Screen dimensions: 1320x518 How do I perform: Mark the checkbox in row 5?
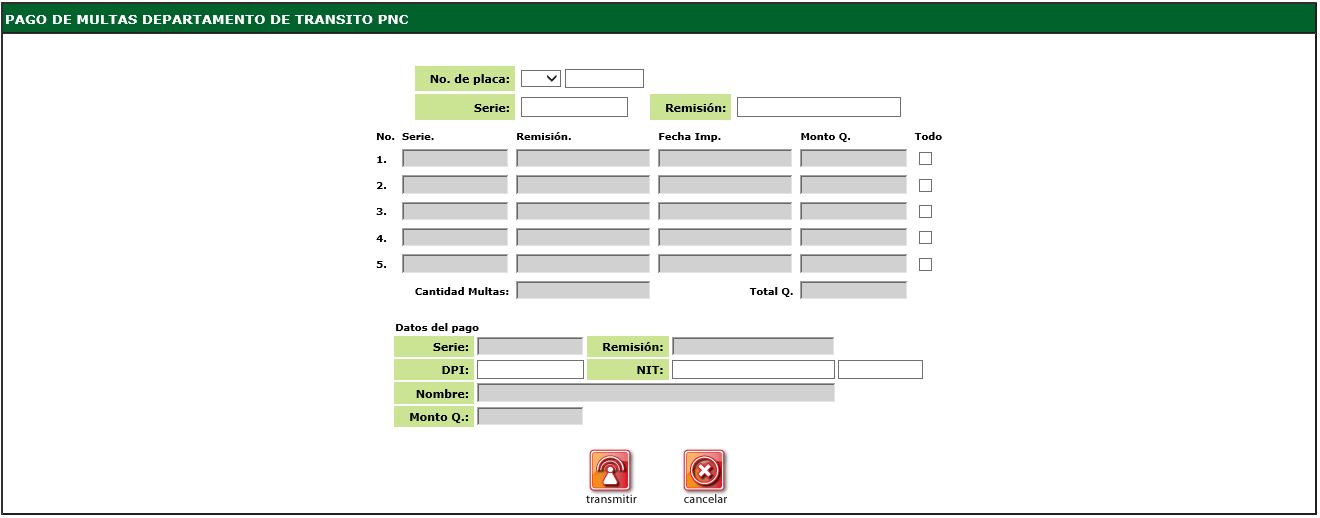pyautogui.click(x=925, y=264)
